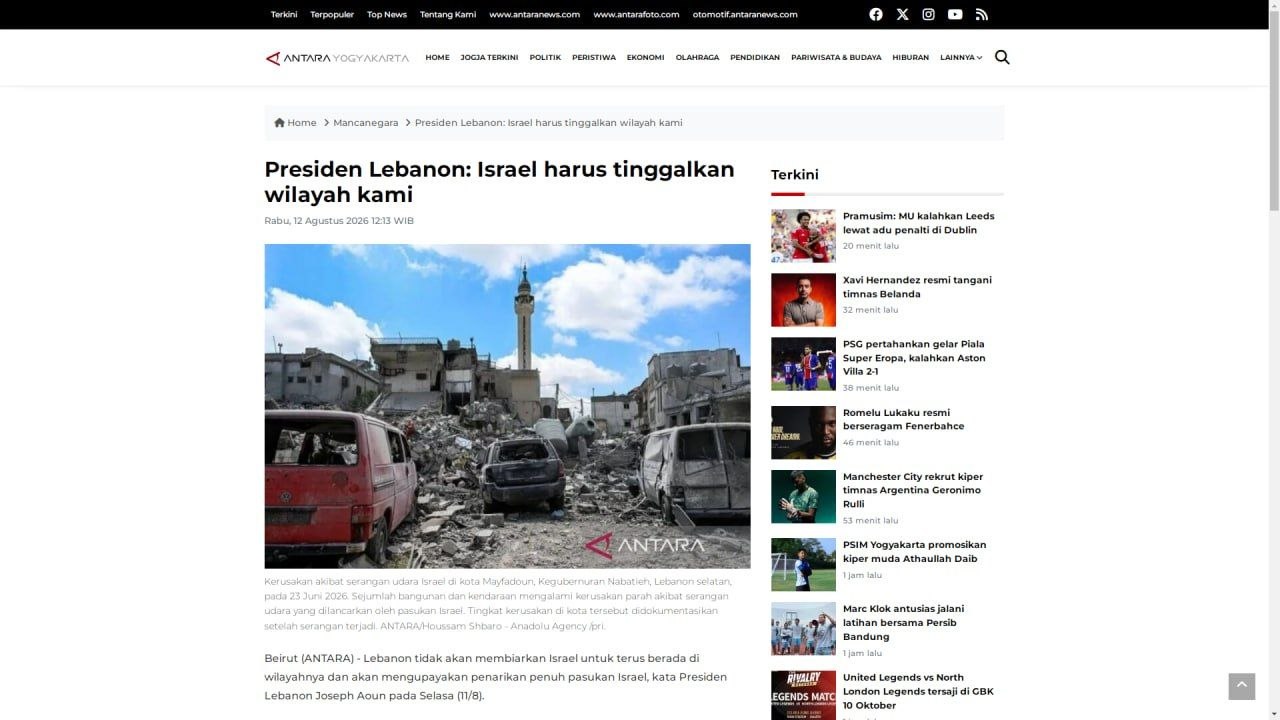Viewport: 1280px width, 720px height.
Task: Click the Terkini link in top bar
Action: (284, 14)
